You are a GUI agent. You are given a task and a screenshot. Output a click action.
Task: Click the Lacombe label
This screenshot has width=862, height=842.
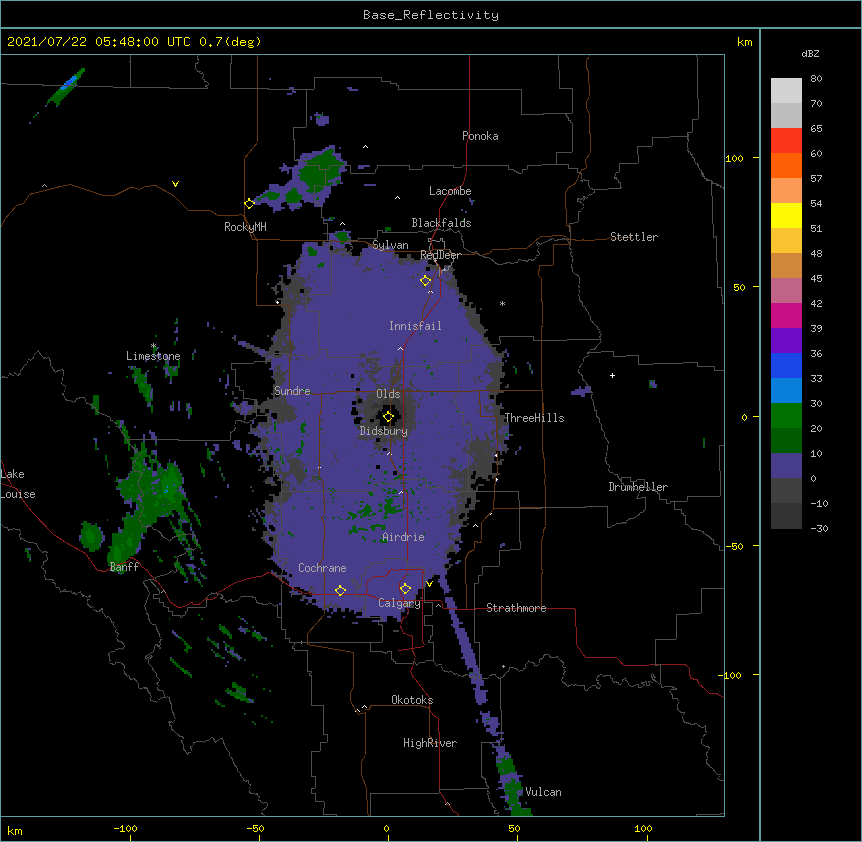pyautogui.click(x=450, y=191)
